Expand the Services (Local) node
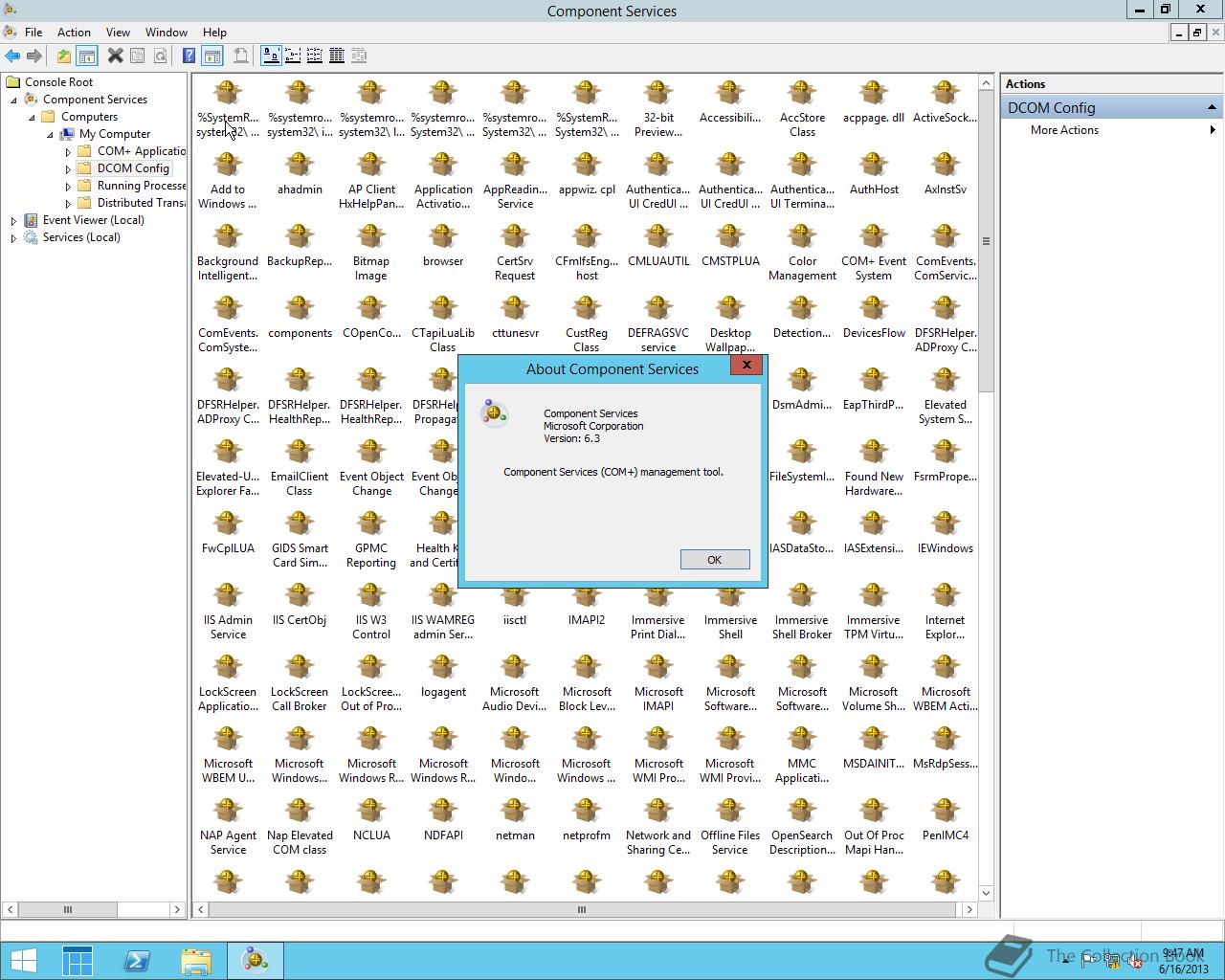This screenshot has width=1225, height=980. coord(13,237)
